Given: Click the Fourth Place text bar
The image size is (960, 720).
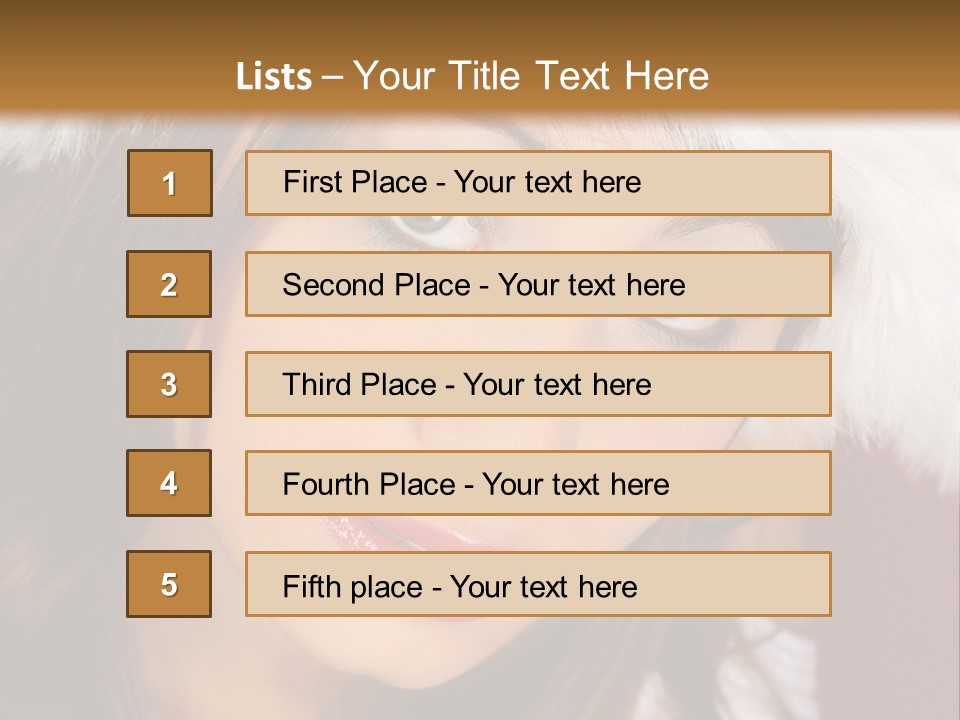Looking at the screenshot, I should click(x=538, y=483).
